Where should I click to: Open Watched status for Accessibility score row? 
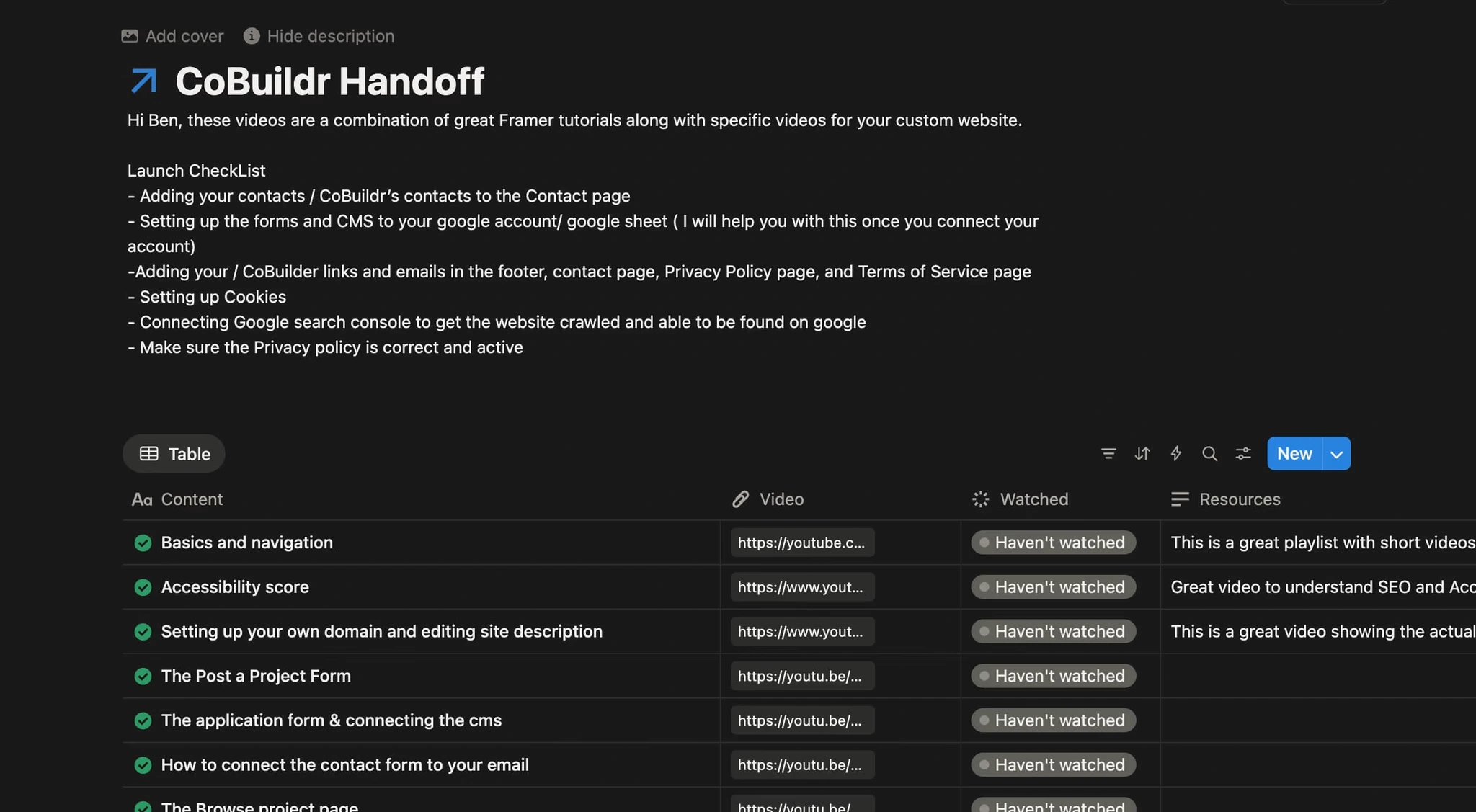click(x=1053, y=587)
